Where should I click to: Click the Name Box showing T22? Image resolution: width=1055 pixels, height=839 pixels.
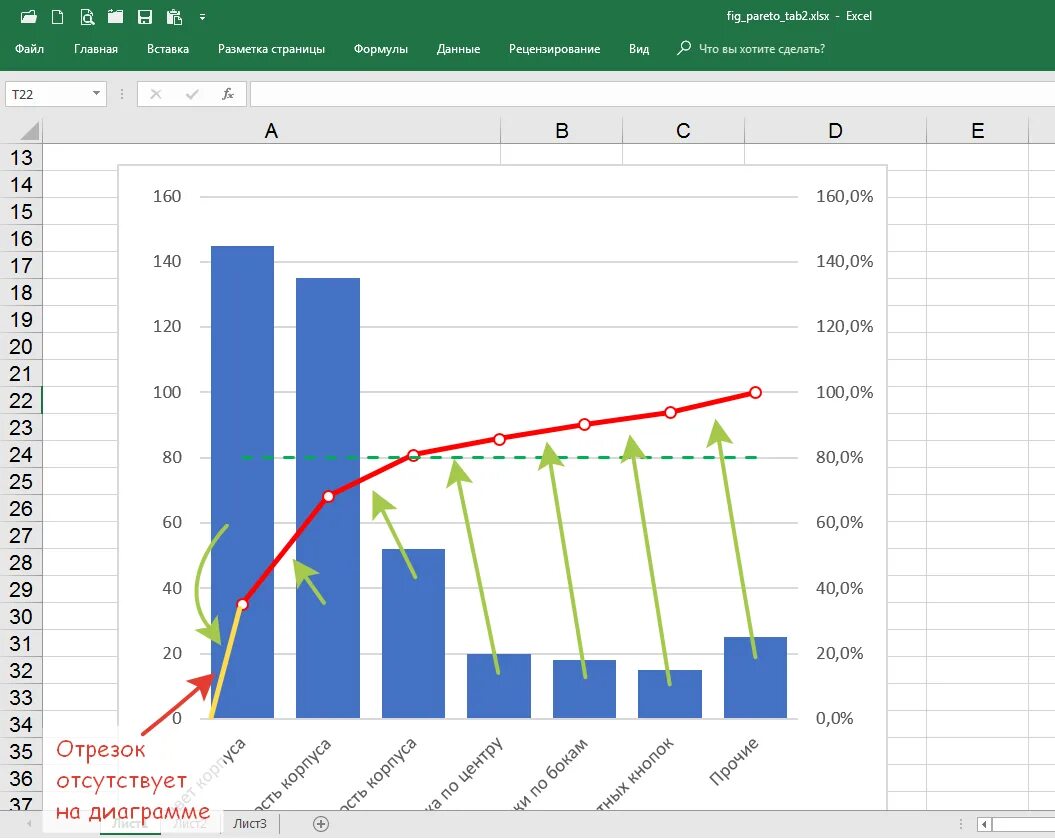pos(46,94)
